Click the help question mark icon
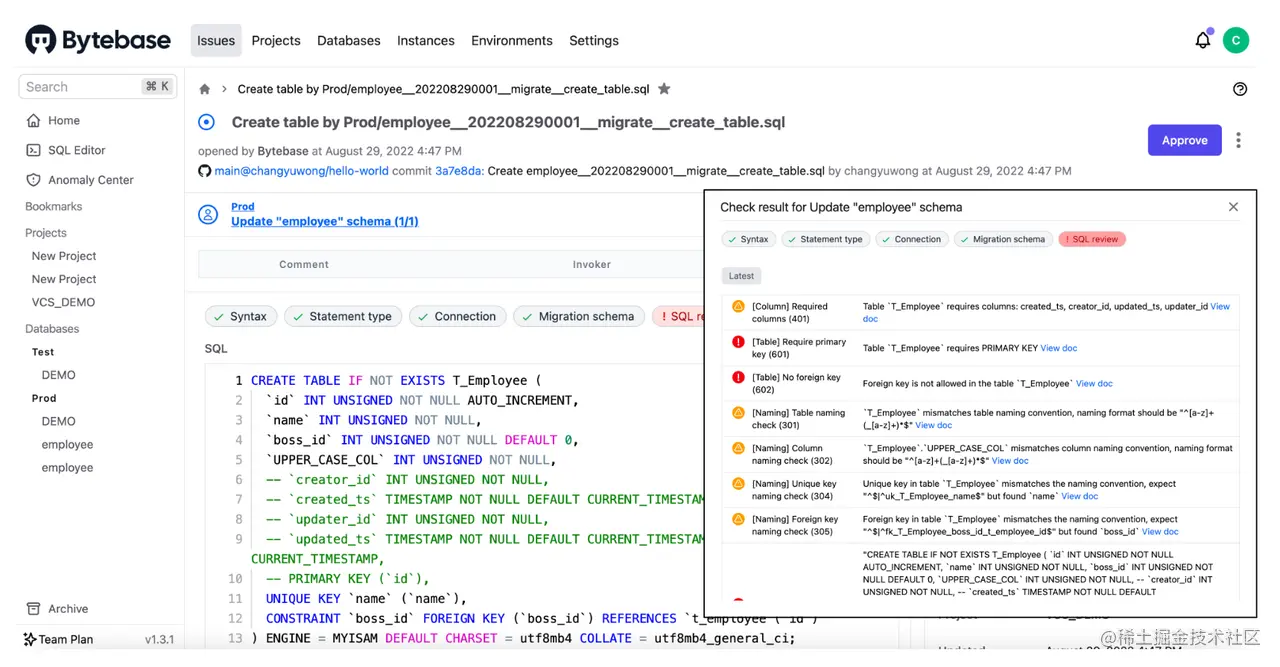The image size is (1280, 667). click(1240, 89)
